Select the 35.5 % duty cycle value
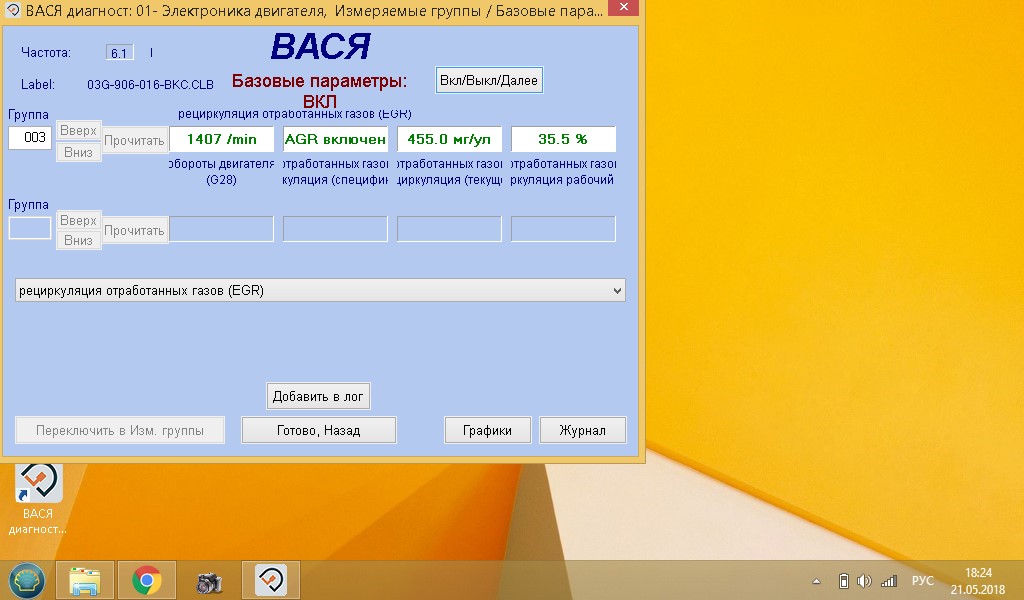 pos(563,139)
